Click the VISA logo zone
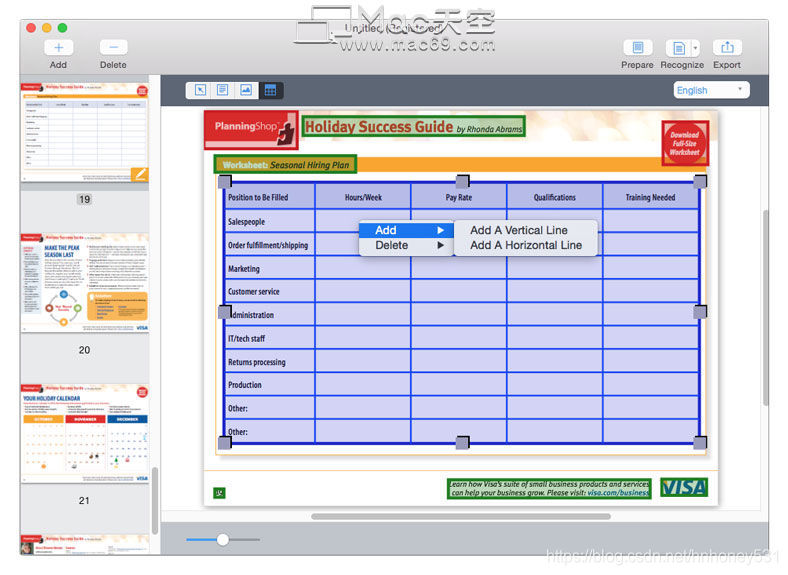This screenshot has width=788, height=575. pos(684,487)
